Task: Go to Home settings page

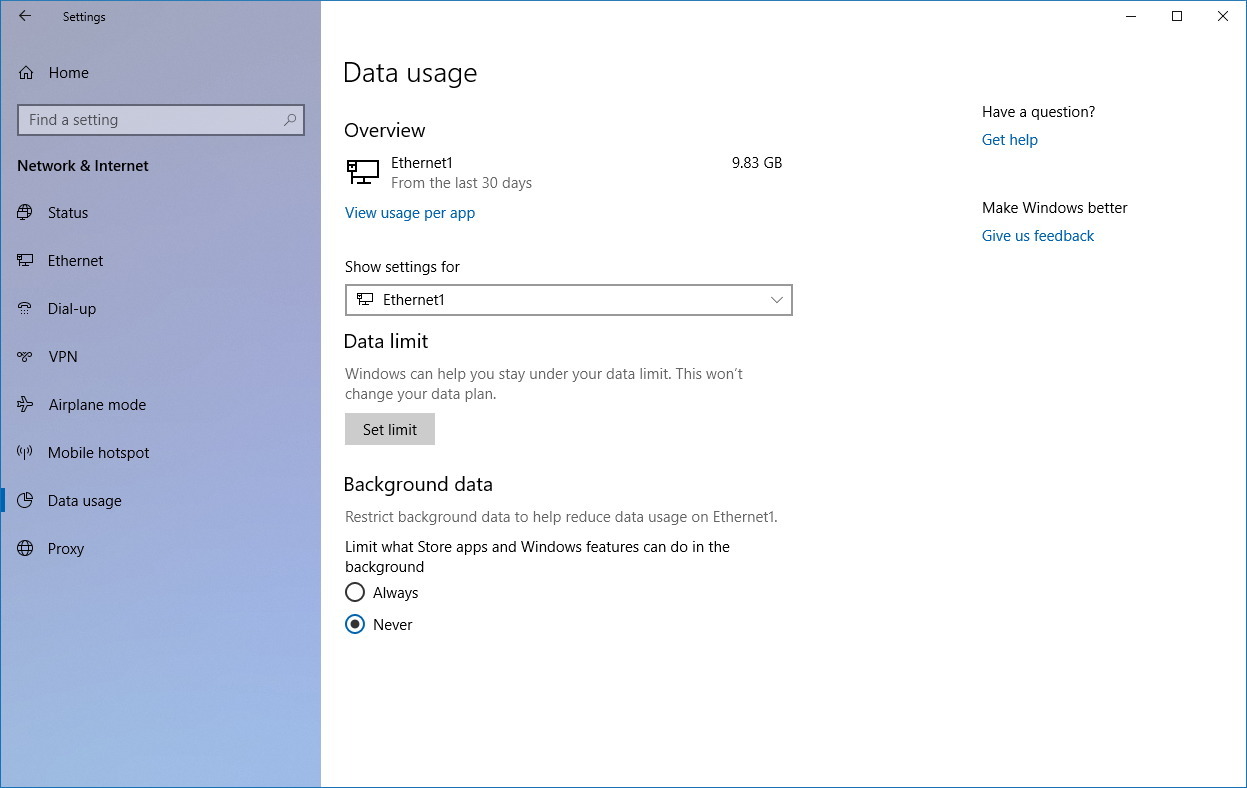Action: pos(160,73)
